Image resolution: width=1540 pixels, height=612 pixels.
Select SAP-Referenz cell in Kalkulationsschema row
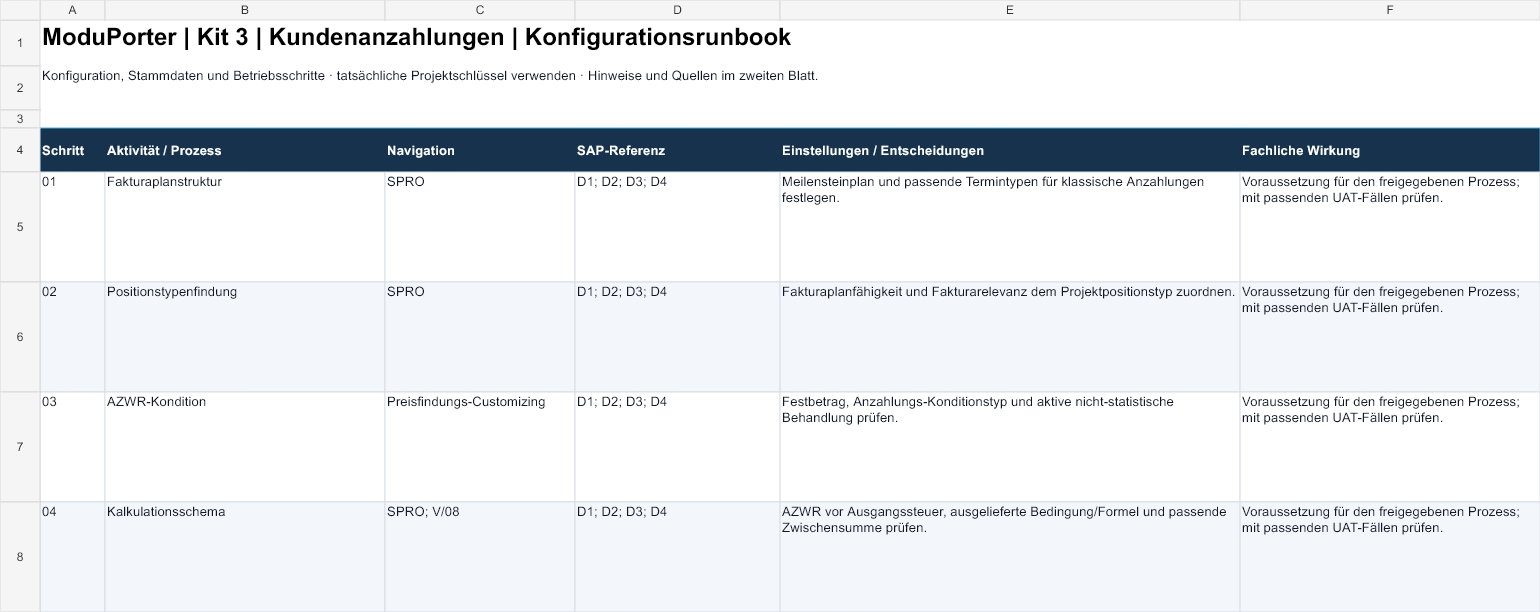677,557
